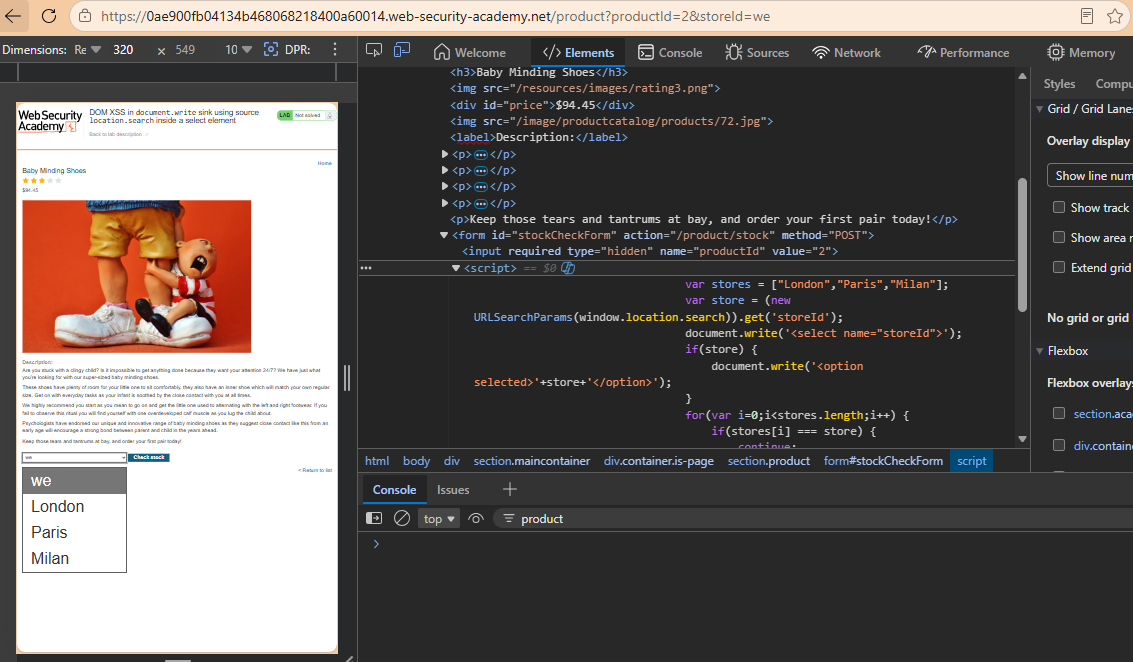Open the Memory tab
The width and height of the screenshot is (1133, 662).
click(x=1081, y=53)
